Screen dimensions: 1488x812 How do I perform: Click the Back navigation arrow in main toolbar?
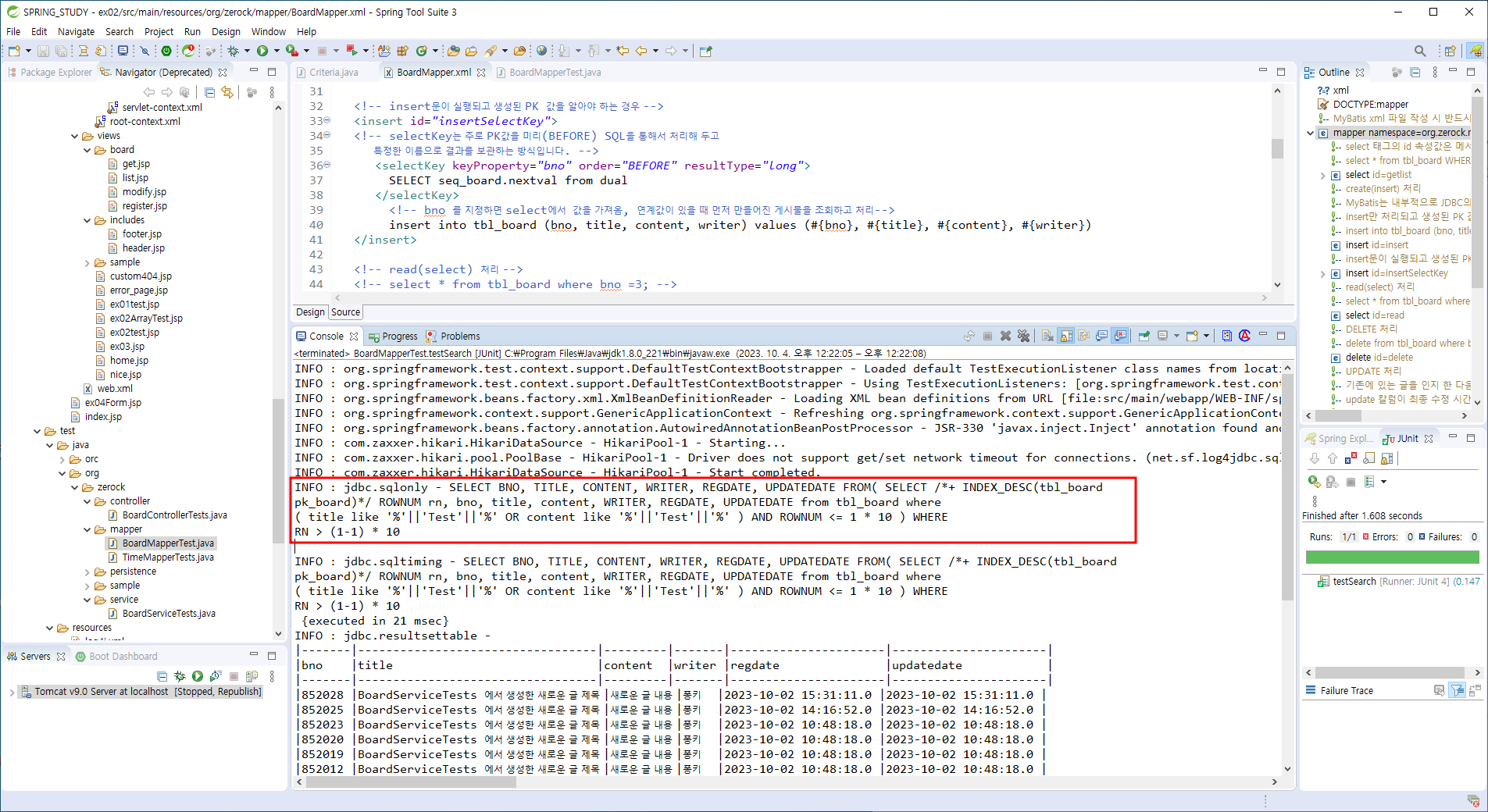[641, 51]
